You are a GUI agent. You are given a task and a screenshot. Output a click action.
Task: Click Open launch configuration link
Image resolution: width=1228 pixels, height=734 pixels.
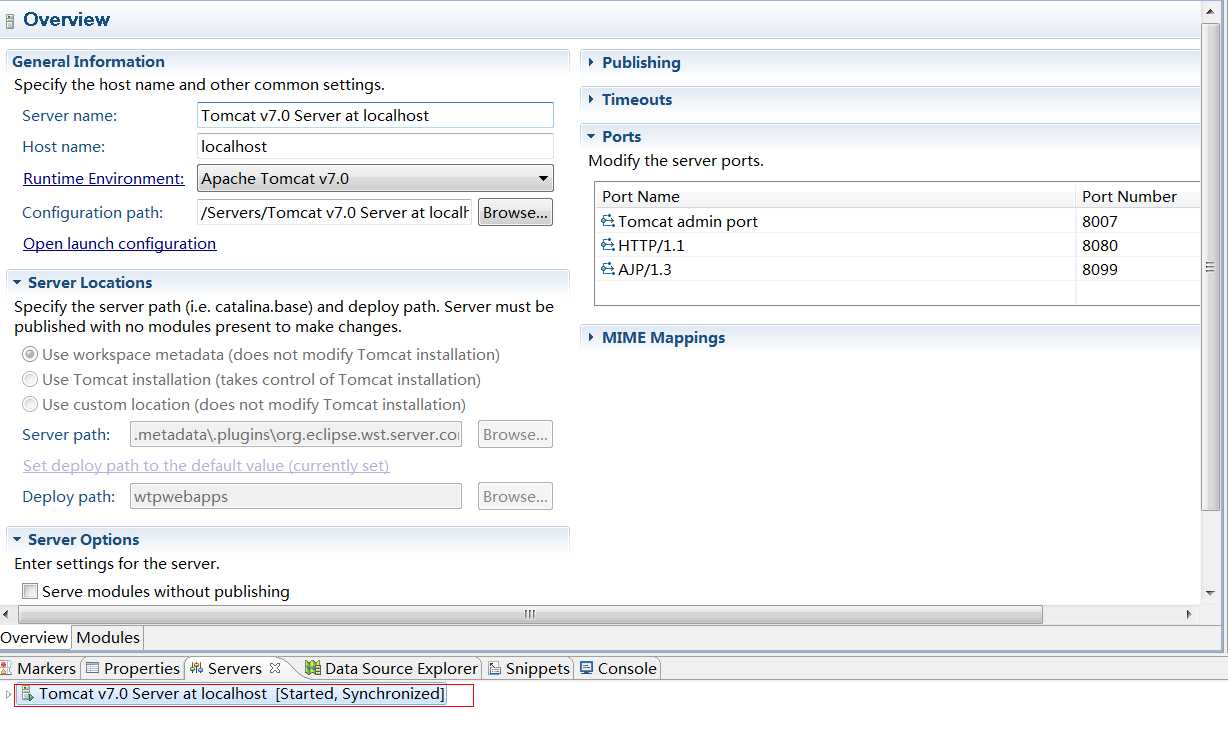pyautogui.click(x=119, y=244)
